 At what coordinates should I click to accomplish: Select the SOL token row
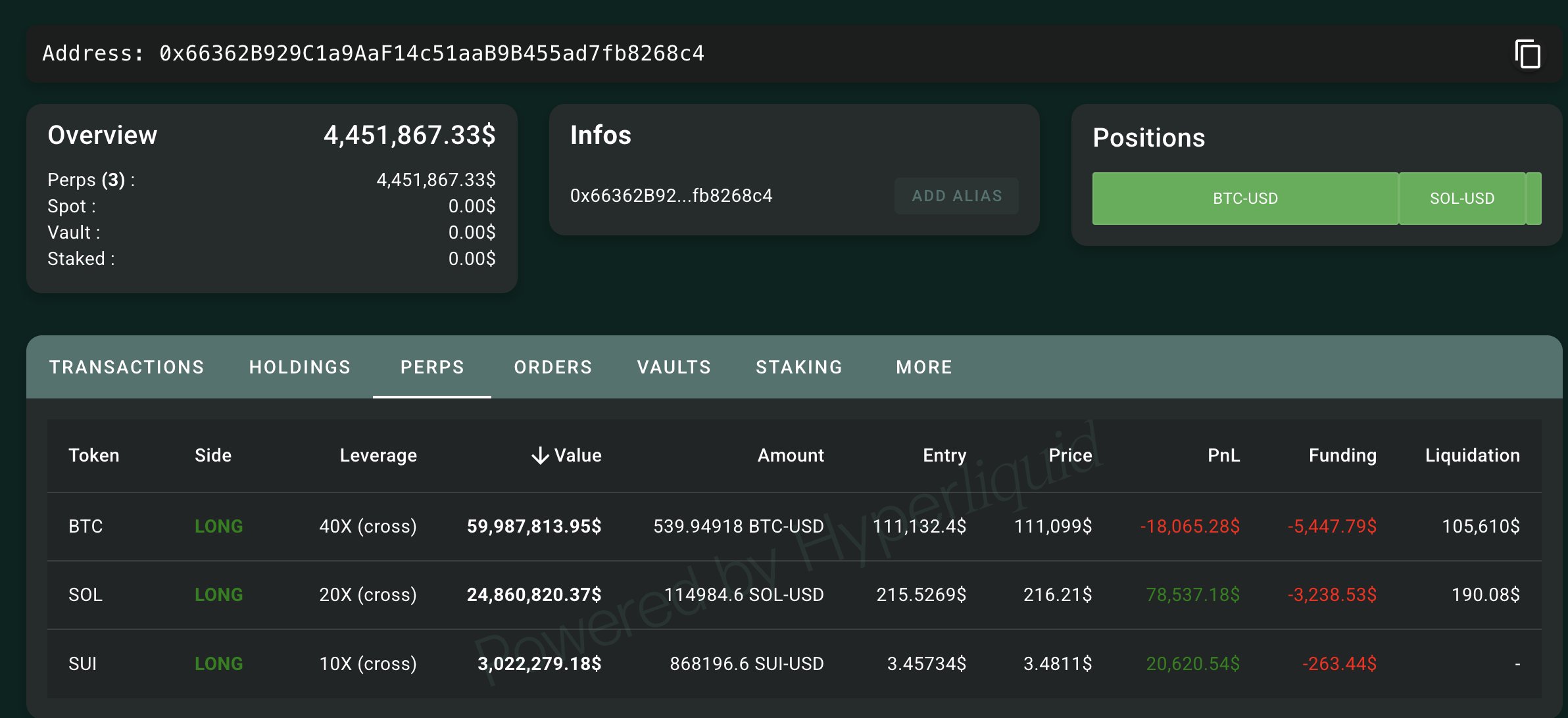click(86, 594)
